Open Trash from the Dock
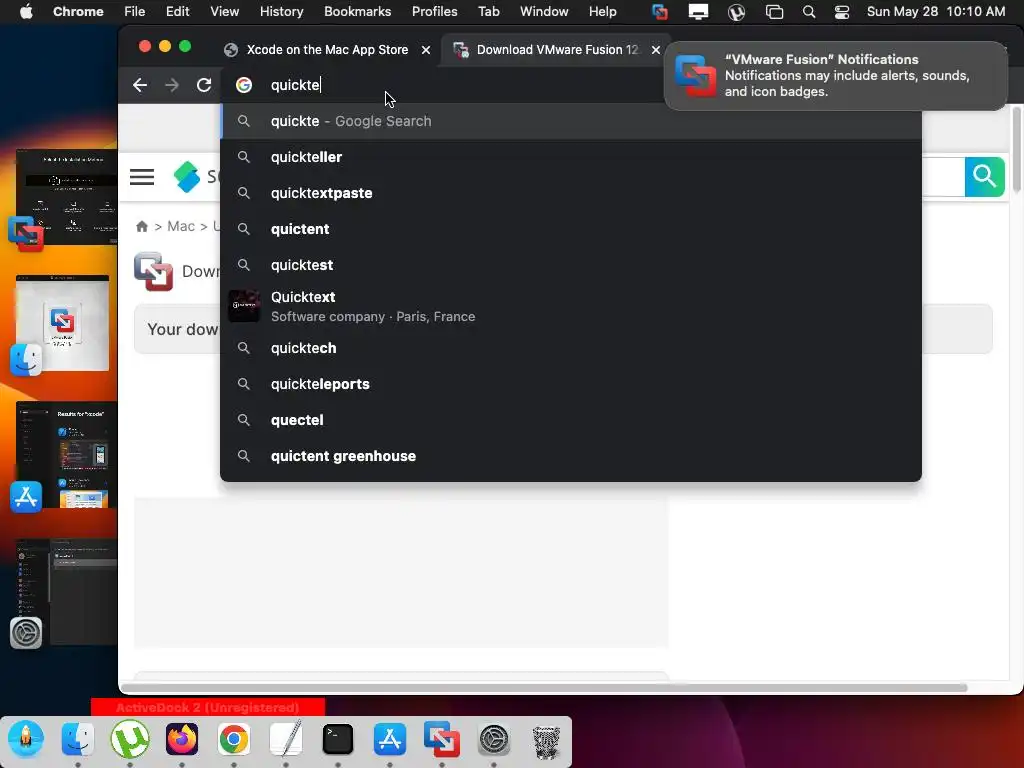Image resolution: width=1024 pixels, height=768 pixels. coord(546,741)
